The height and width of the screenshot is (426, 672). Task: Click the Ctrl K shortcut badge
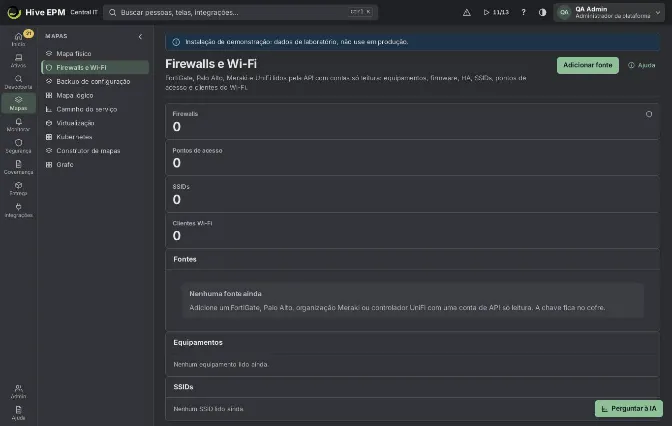(360, 12)
